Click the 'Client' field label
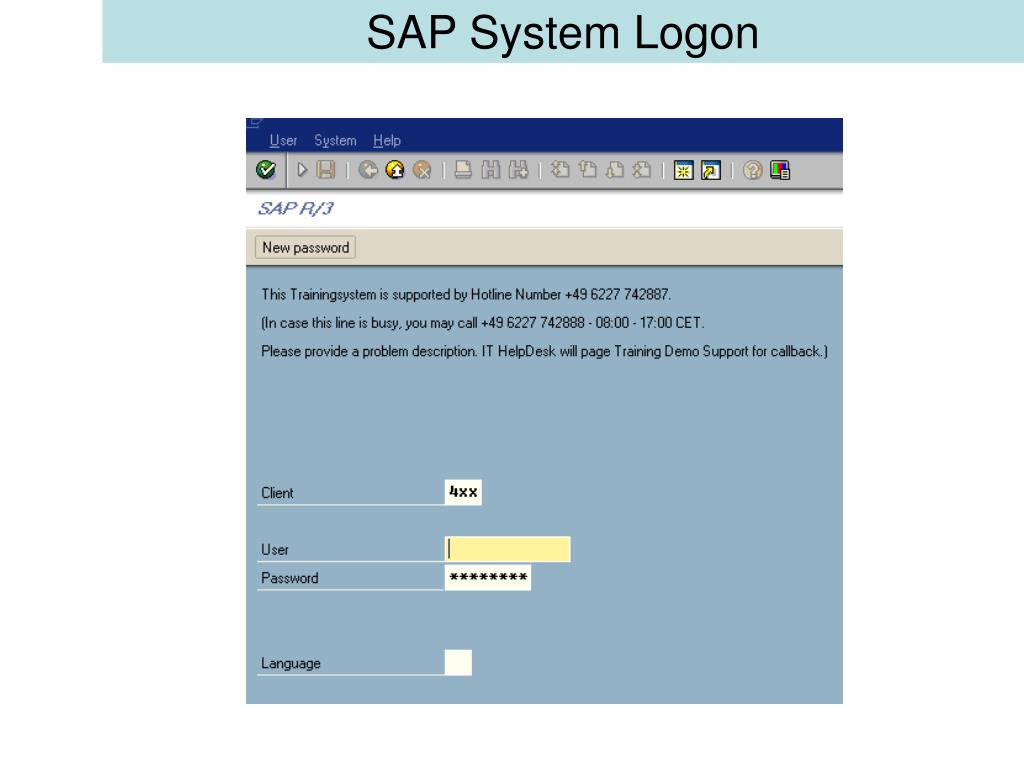 click(x=278, y=493)
